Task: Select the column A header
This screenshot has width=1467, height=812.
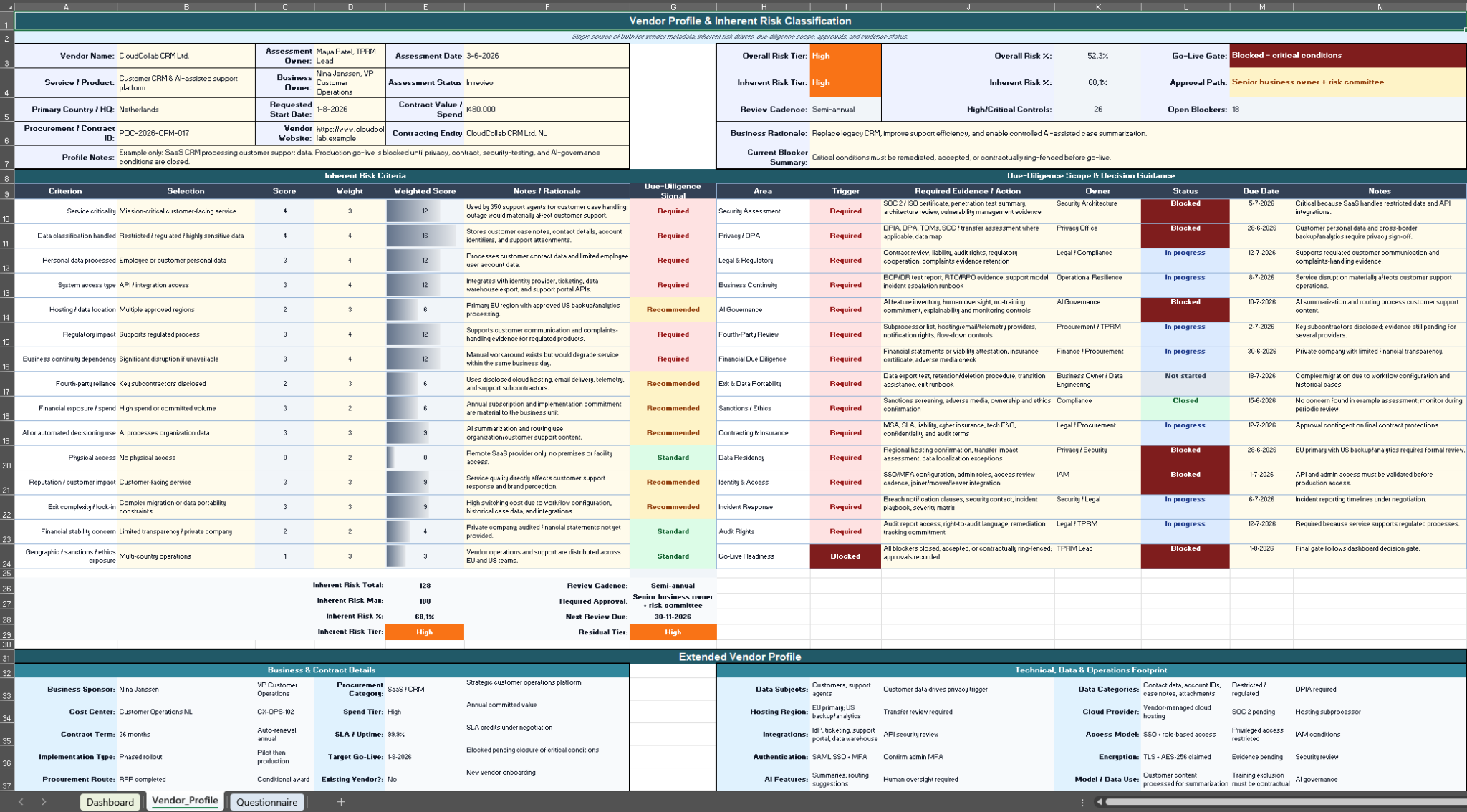Action: click(x=66, y=6)
